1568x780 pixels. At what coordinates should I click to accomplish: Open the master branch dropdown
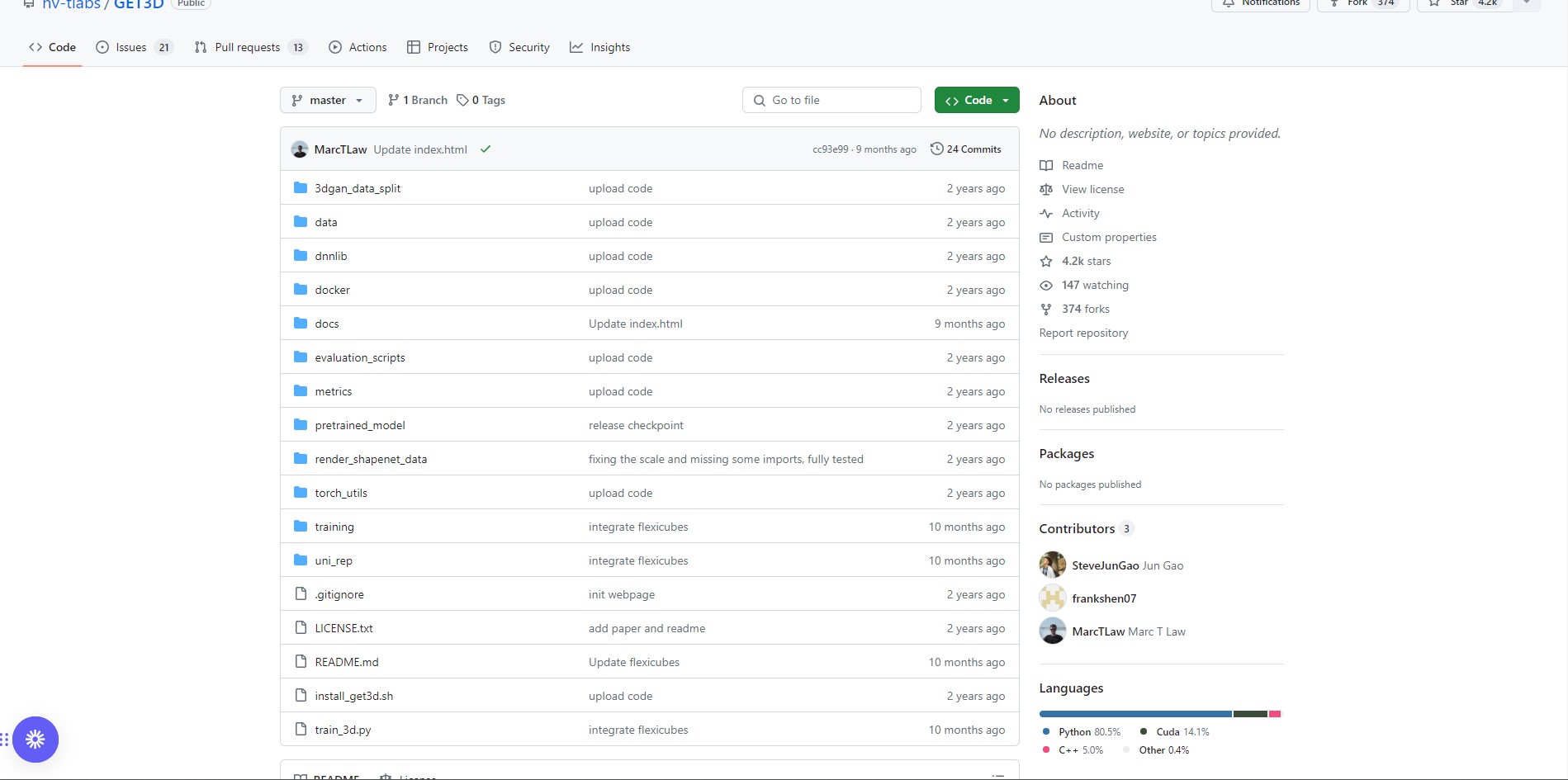(x=328, y=100)
